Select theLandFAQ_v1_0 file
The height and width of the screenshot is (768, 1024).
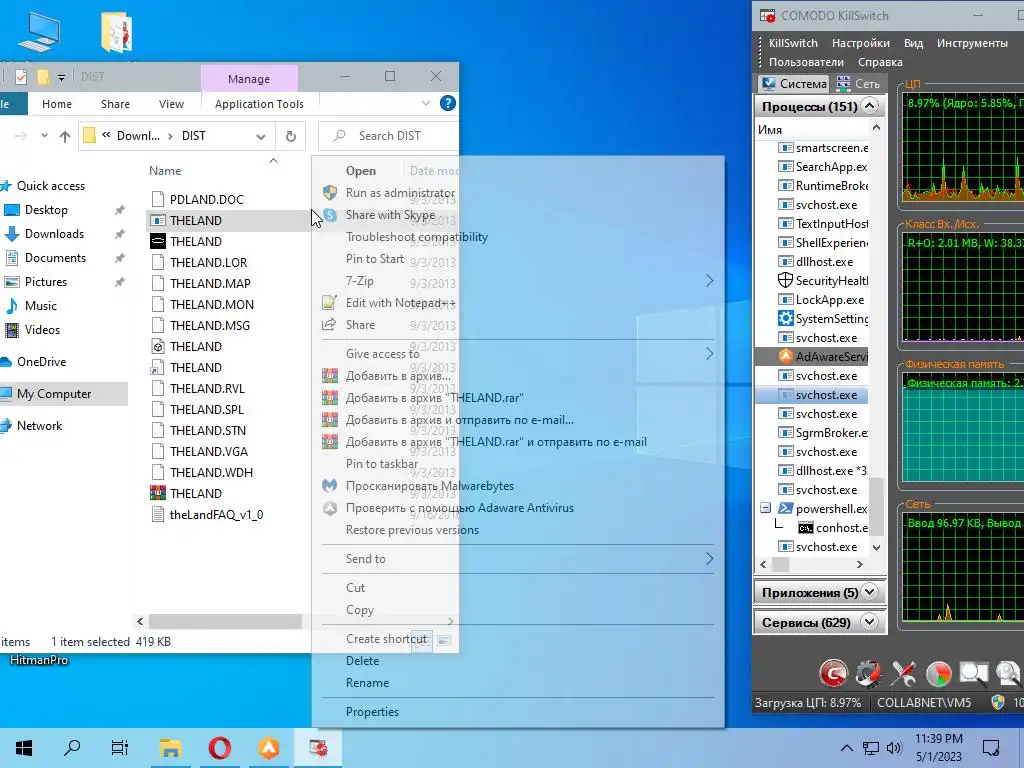point(216,515)
